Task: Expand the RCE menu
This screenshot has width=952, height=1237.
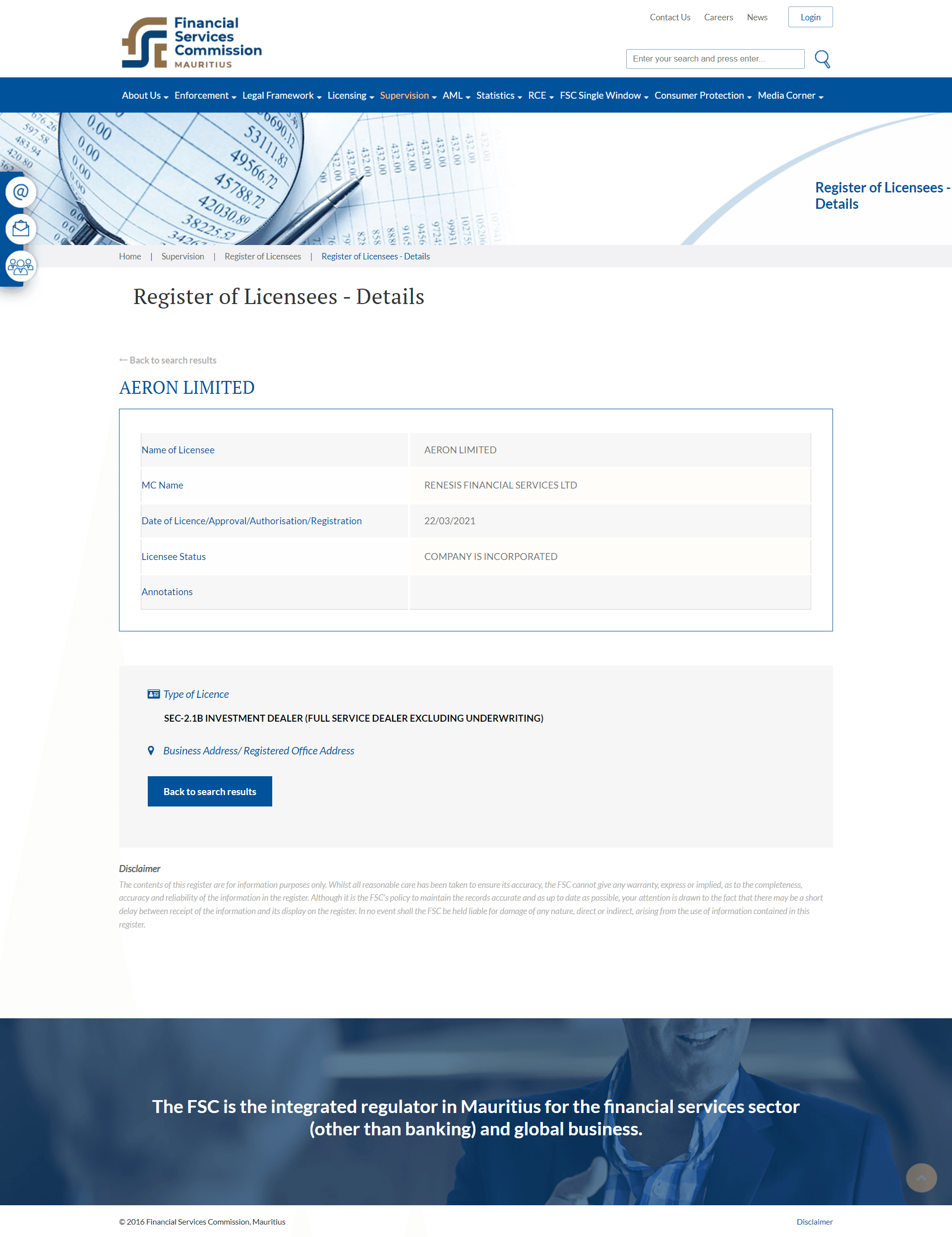Action: [541, 95]
